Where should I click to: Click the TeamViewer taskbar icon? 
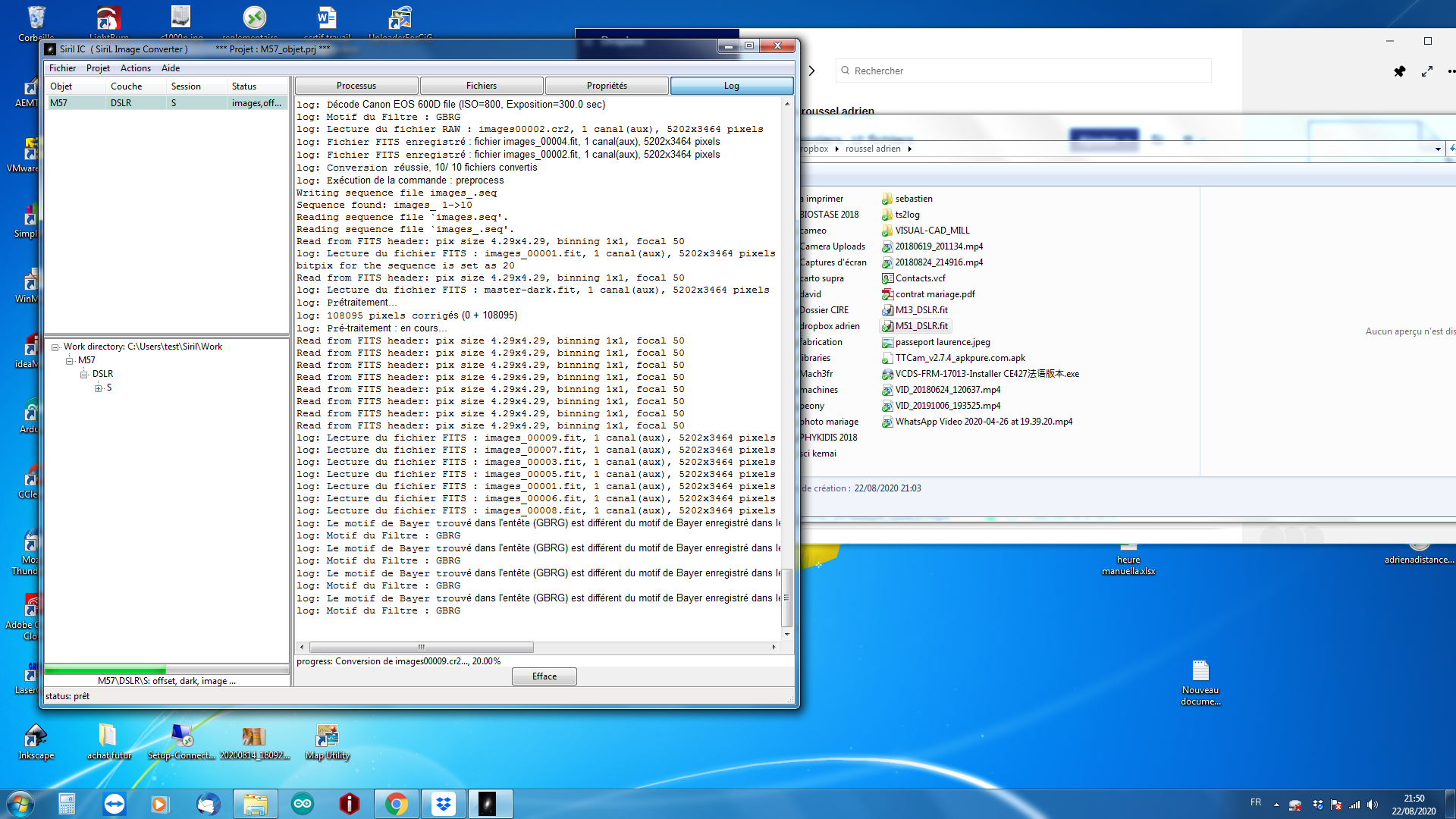pos(115,804)
